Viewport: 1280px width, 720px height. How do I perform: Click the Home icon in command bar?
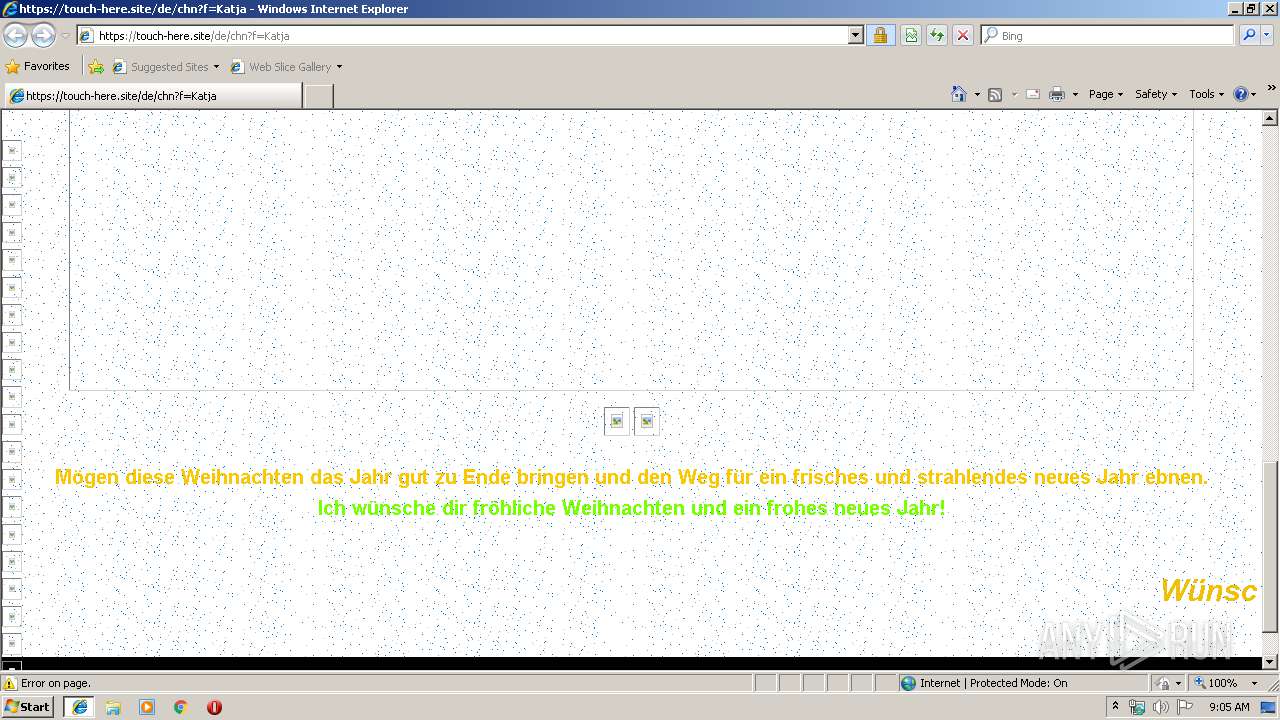point(958,94)
